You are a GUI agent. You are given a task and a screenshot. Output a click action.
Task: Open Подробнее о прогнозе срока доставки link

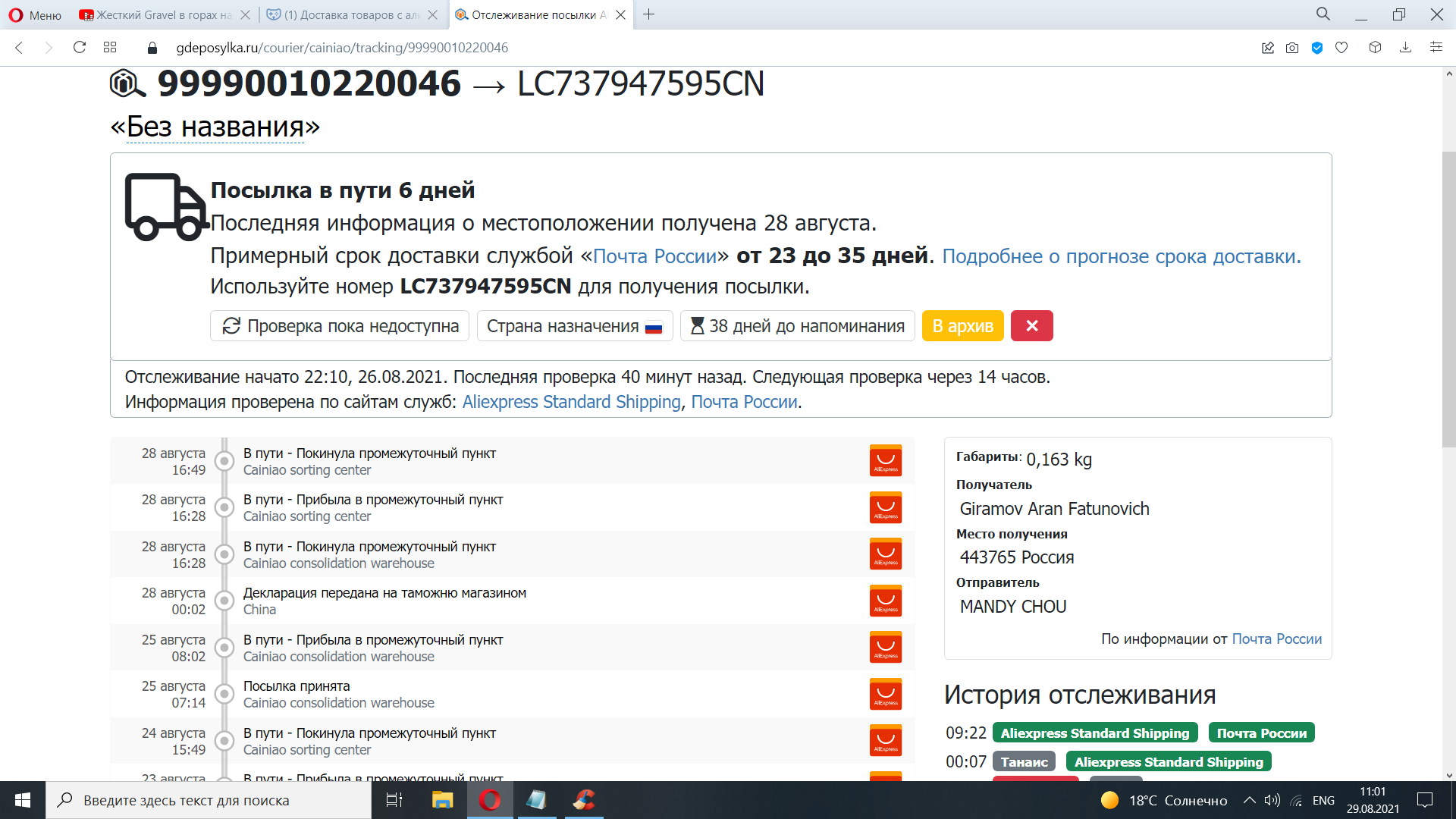(x=1122, y=256)
